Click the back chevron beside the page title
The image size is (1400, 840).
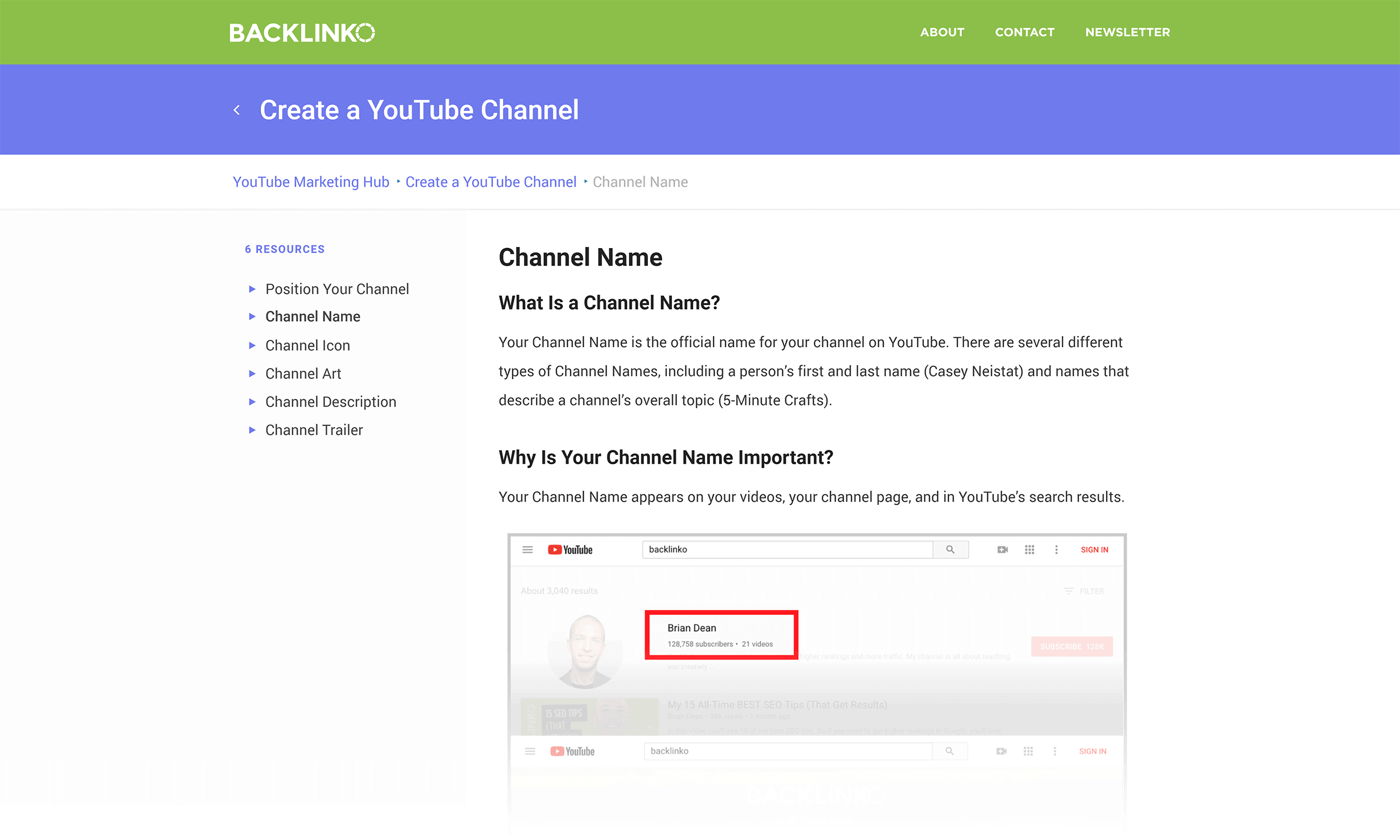click(x=237, y=110)
